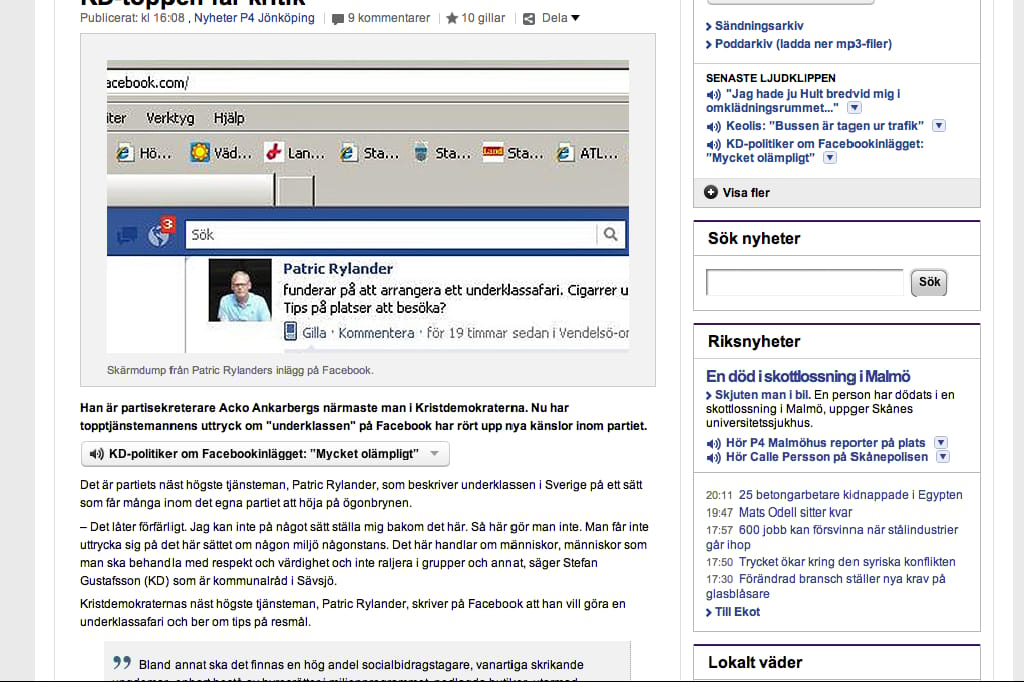Click the comments speech bubble icon
This screenshot has width=1024, height=682.
(x=338, y=19)
